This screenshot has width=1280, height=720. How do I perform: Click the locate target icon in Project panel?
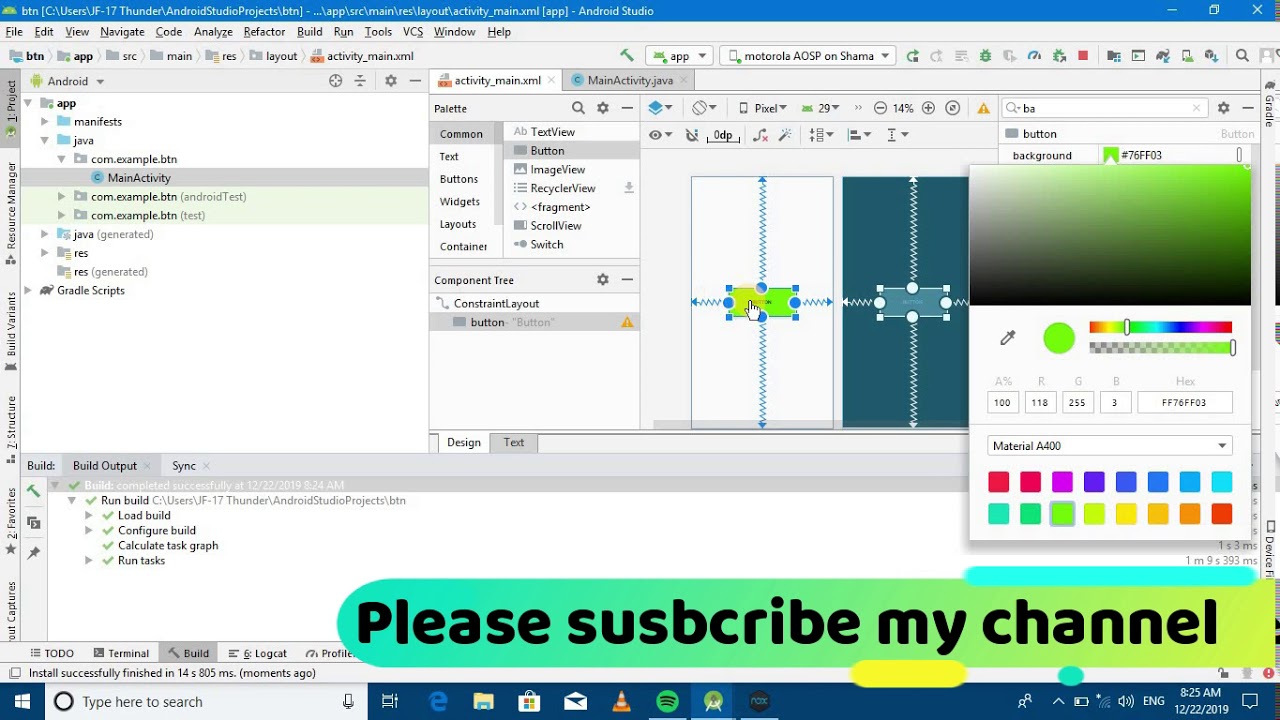click(336, 81)
